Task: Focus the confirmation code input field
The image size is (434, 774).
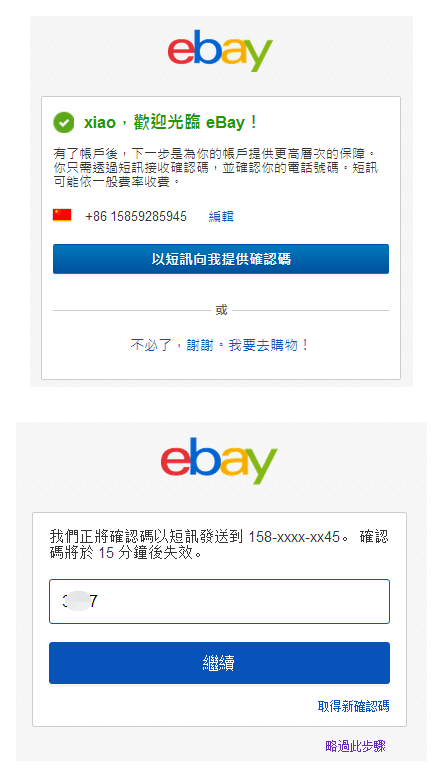Action: pyautogui.click(x=219, y=601)
